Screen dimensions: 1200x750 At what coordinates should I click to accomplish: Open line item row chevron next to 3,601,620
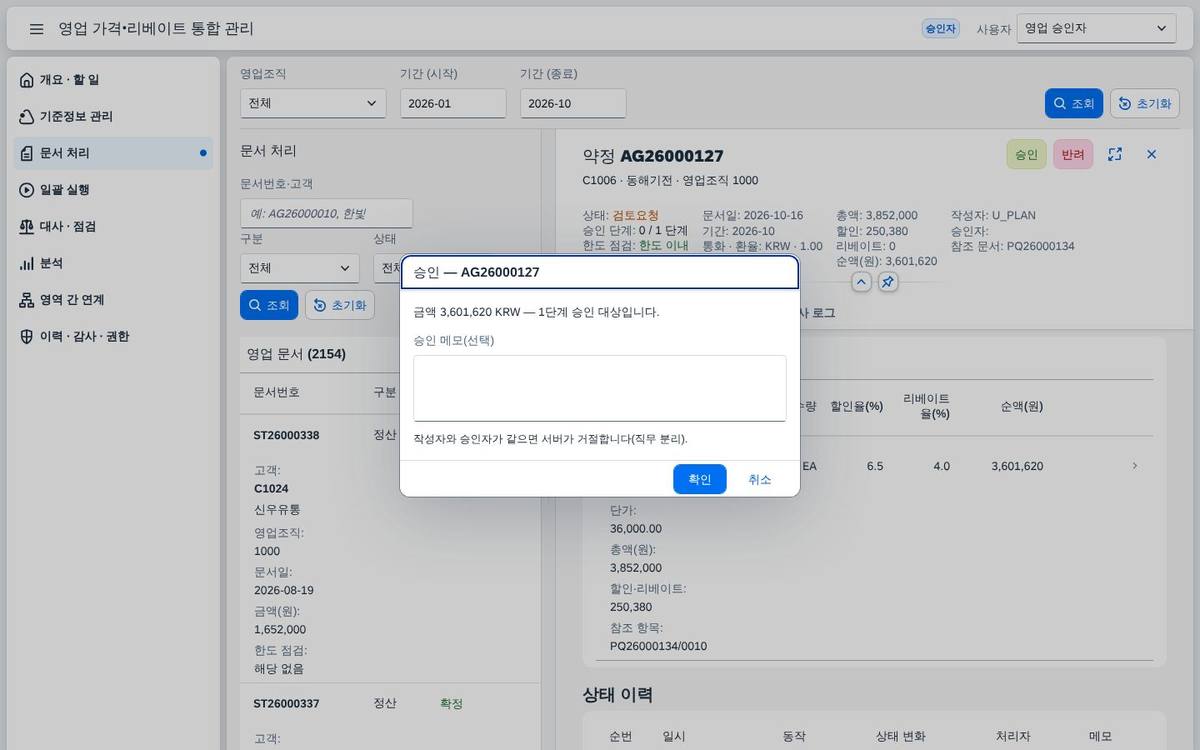[1134, 466]
